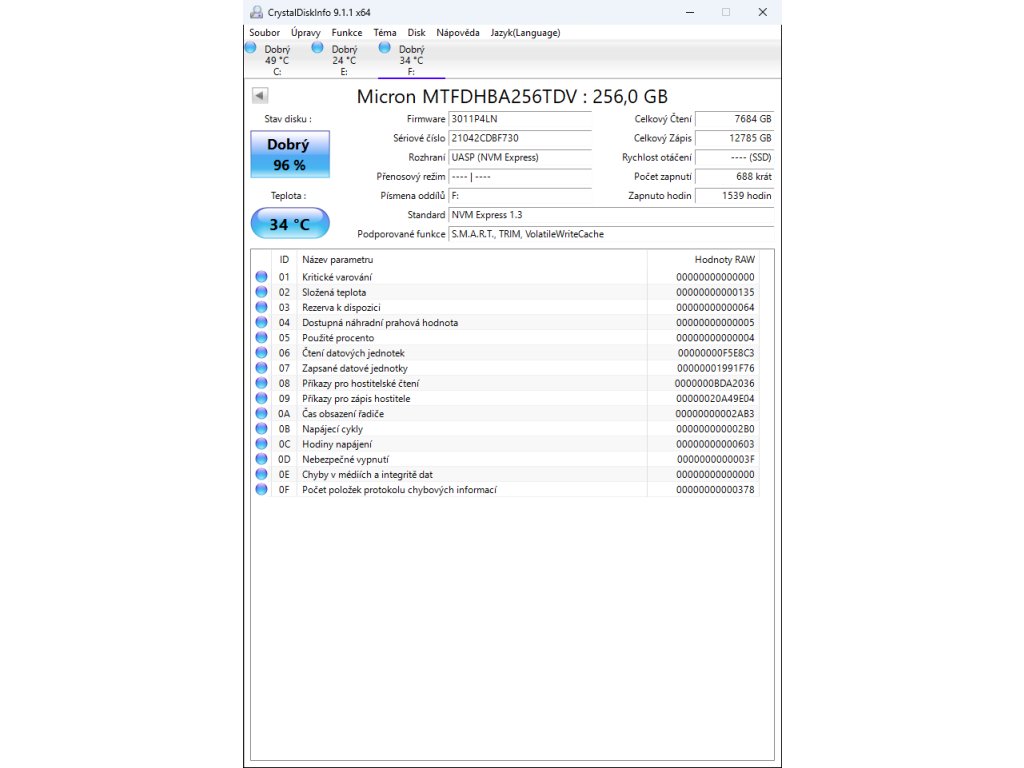The height and width of the screenshot is (768, 1024).
Task: Open the Funkce menu
Action: (x=347, y=32)
